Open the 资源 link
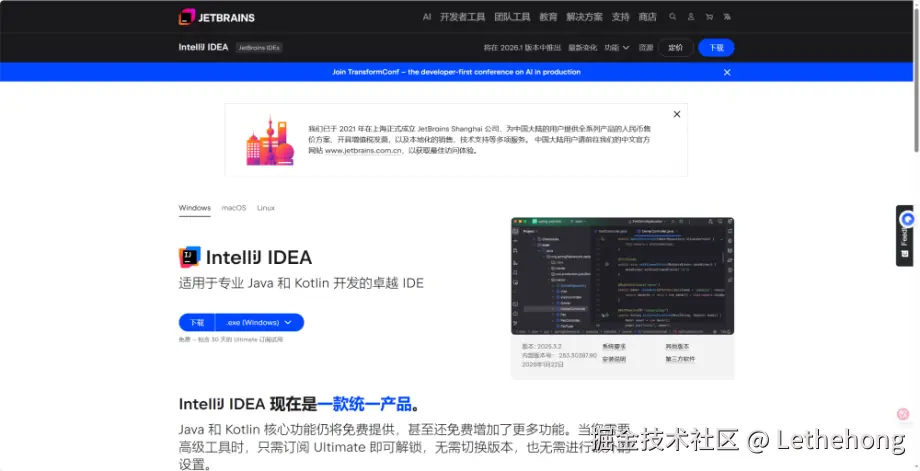920x471 pixels. point(645,48)
